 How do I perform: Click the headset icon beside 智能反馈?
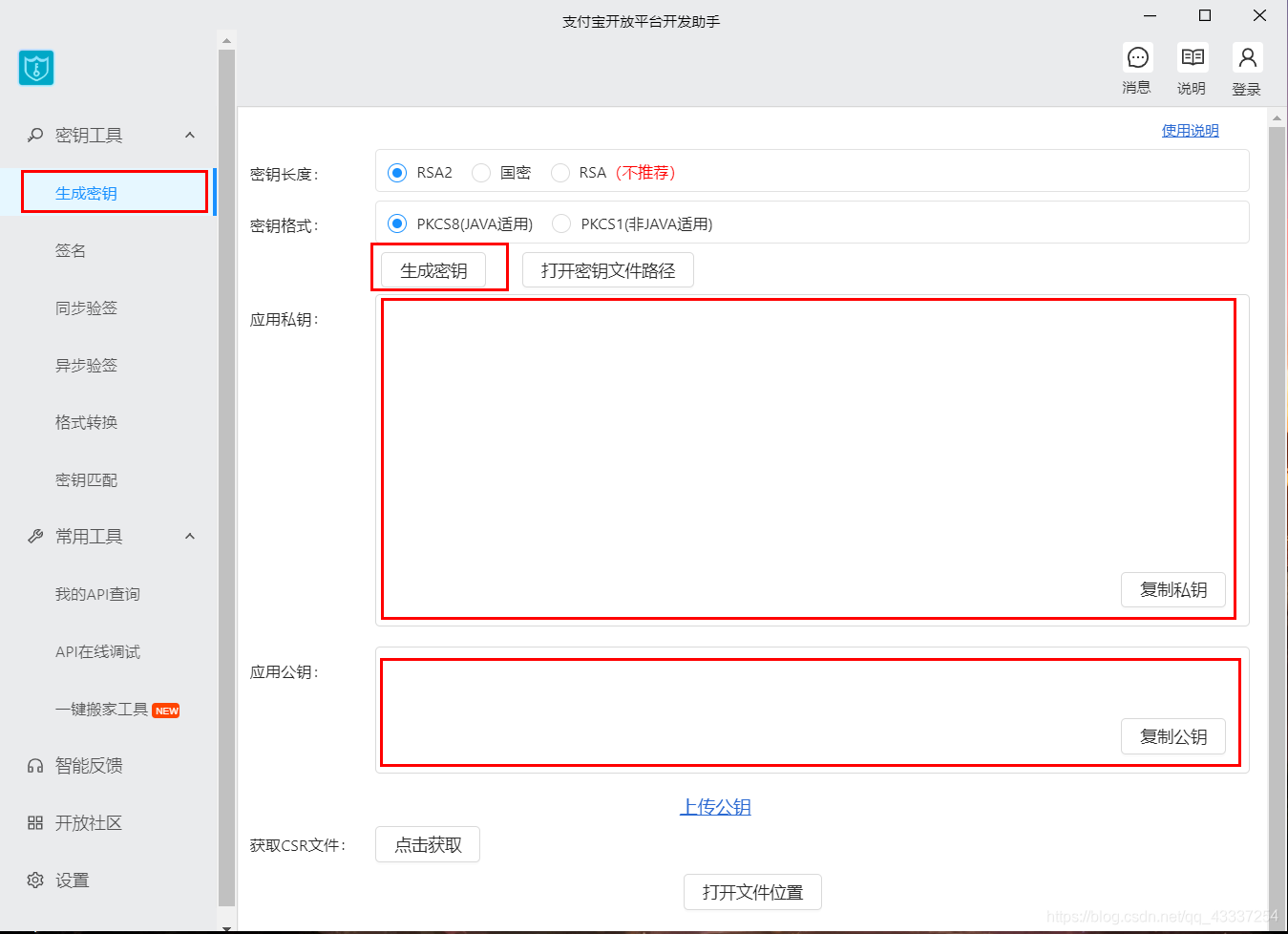35,765
